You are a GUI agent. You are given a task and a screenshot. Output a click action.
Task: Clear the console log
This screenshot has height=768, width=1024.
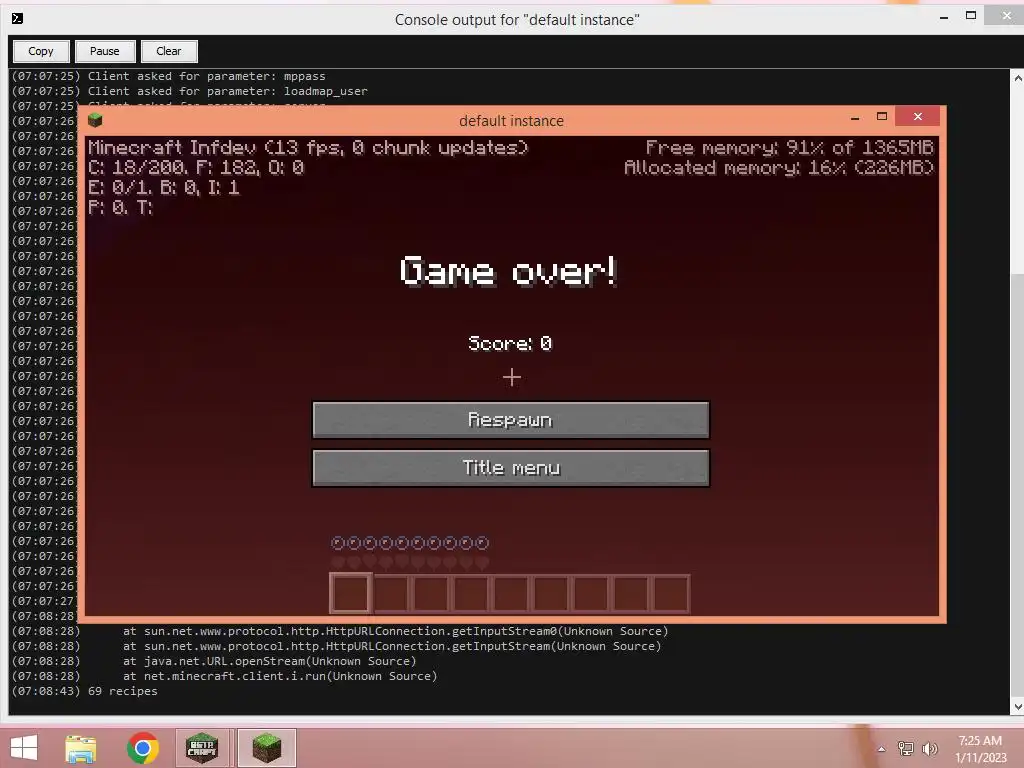point(168,51)
